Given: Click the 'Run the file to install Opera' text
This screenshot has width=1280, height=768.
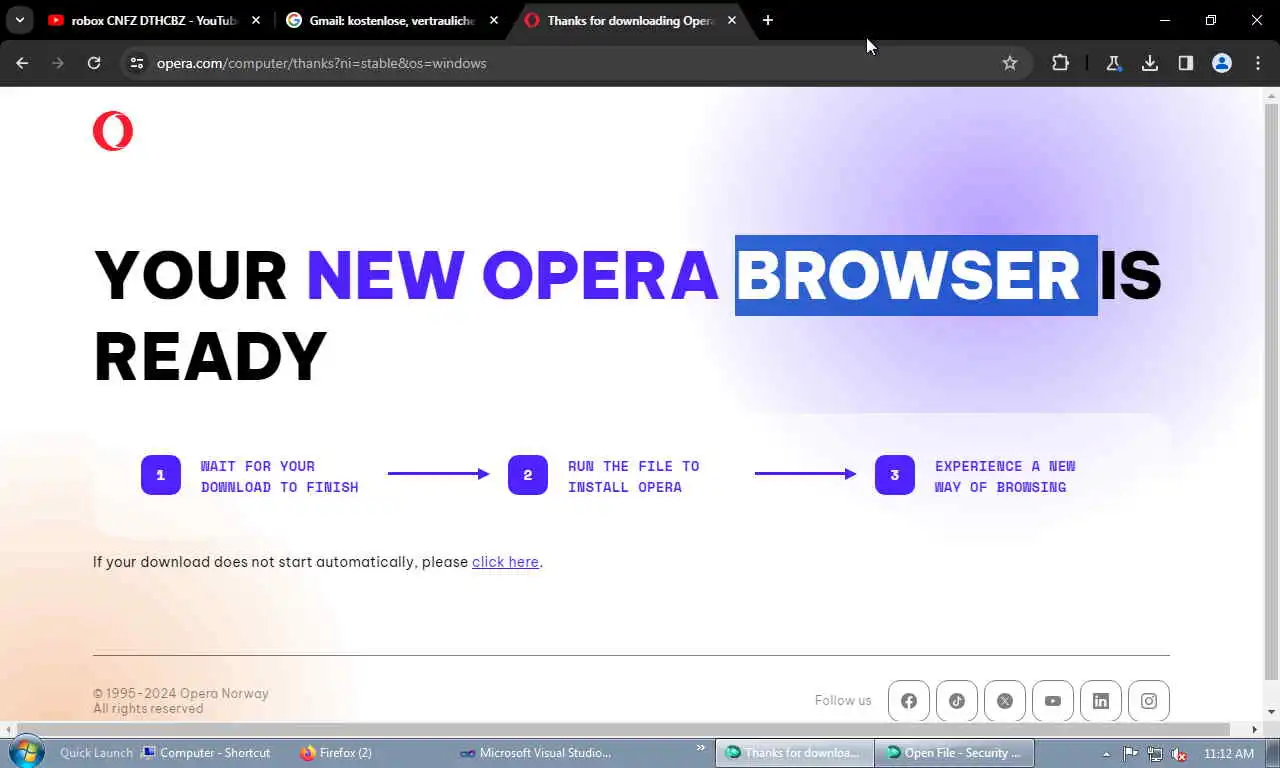Looking at the screenshot, I should click(634, 476).
